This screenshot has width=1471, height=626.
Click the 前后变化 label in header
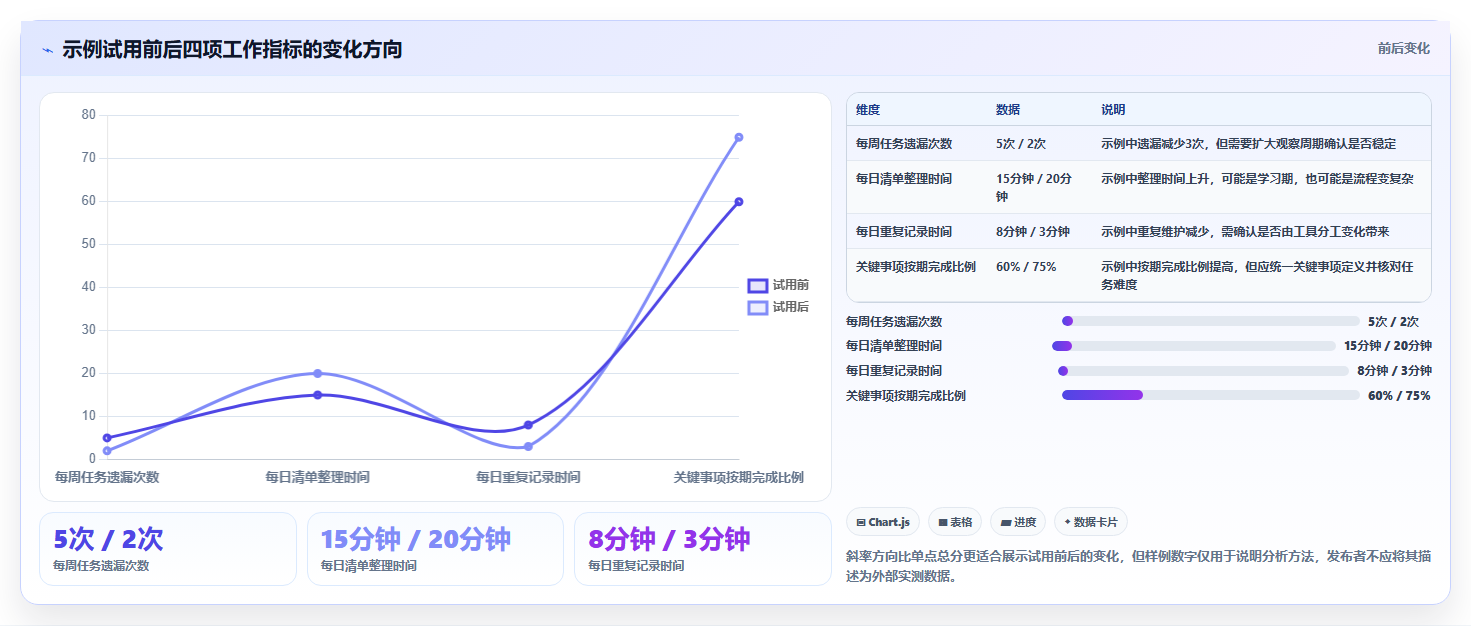click(1403, 48)
